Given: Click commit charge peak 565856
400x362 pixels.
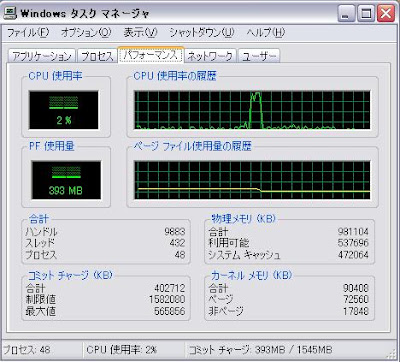Looking at the screenshot, I should tap(170, 311).
